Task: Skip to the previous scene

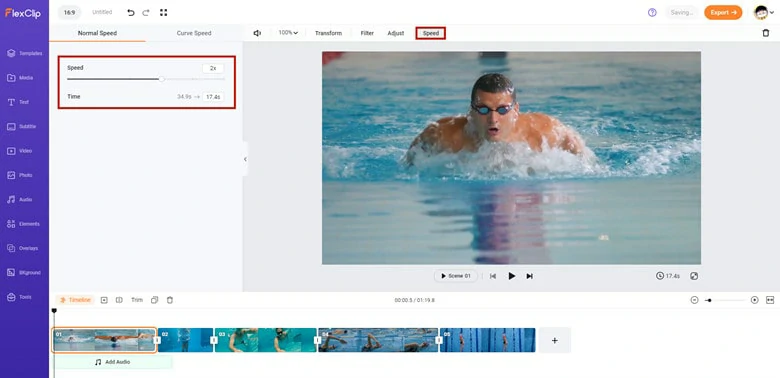Action: 493,276
